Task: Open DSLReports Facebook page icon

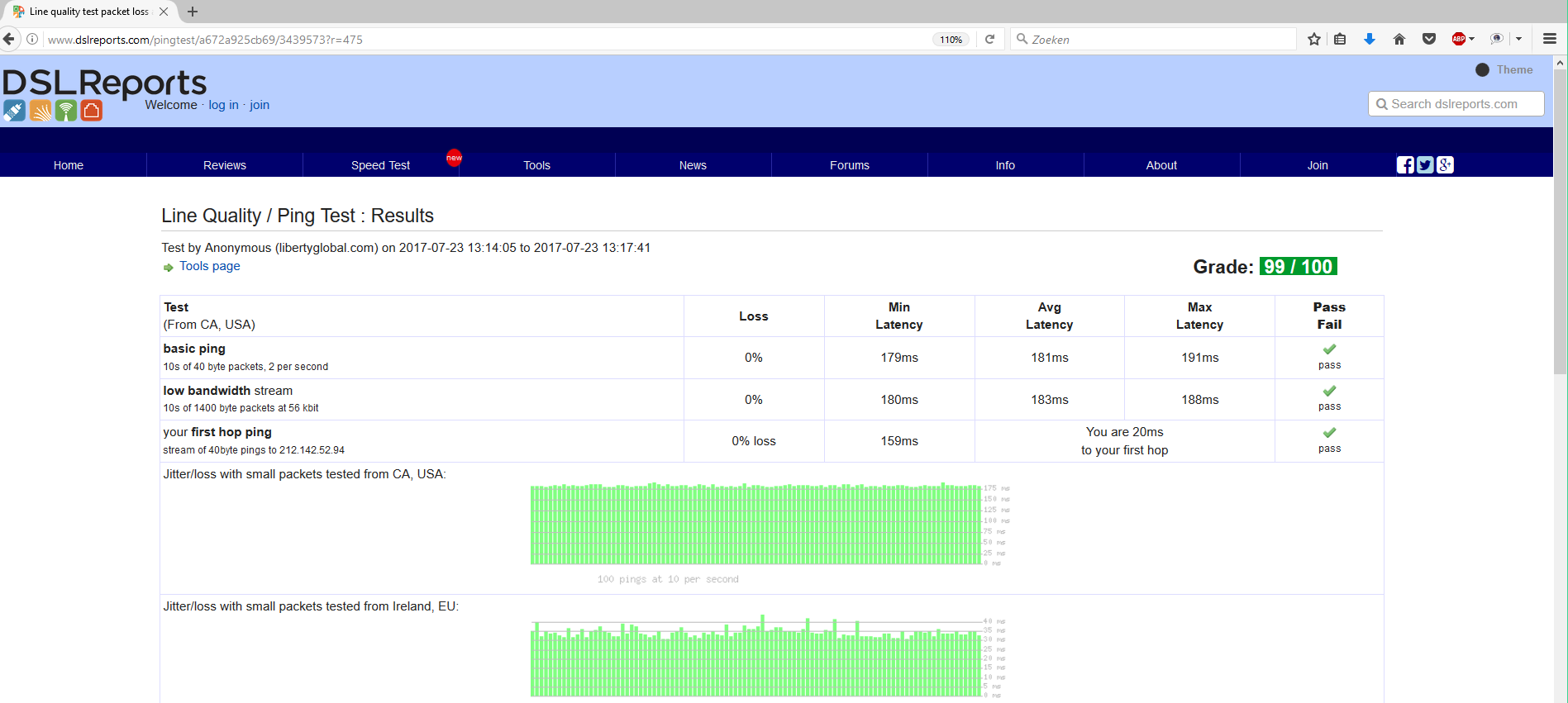Action: click(x=1405, y=164)
